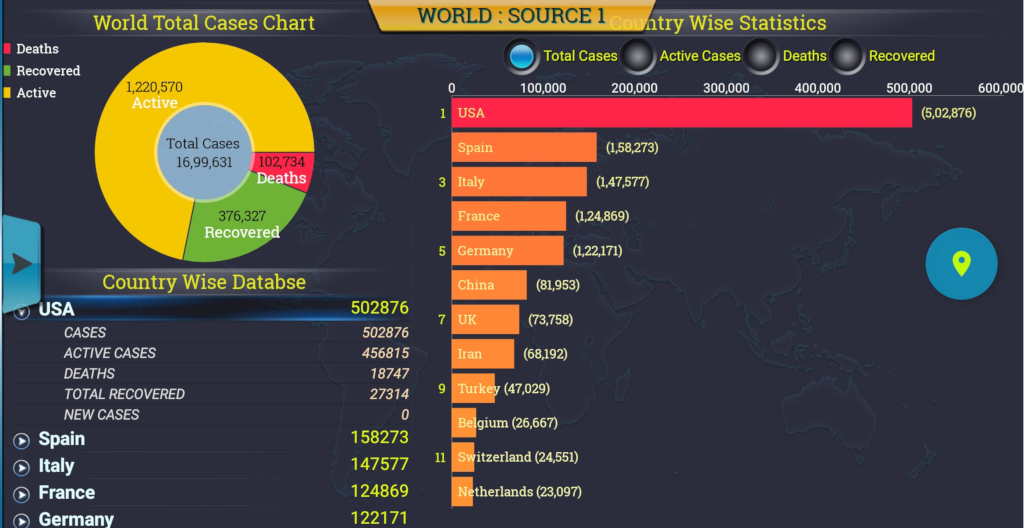This screenshot has width=1024, height=528.
Task: Click the Total Cases donut center
Action: [203, 152]
